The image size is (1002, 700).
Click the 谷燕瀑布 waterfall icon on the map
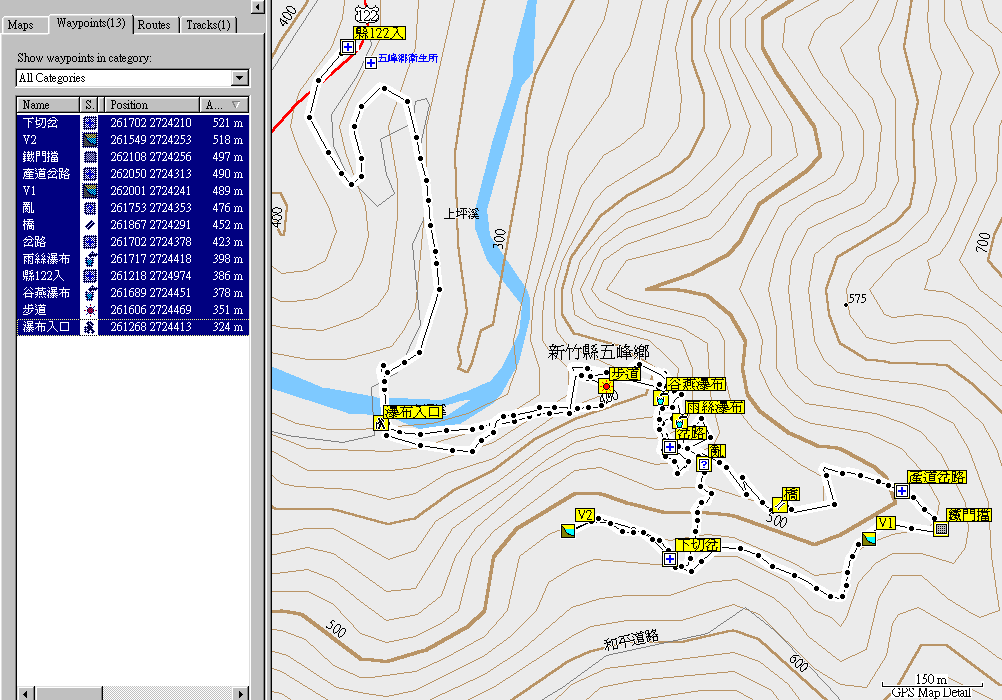pos(661,399)
